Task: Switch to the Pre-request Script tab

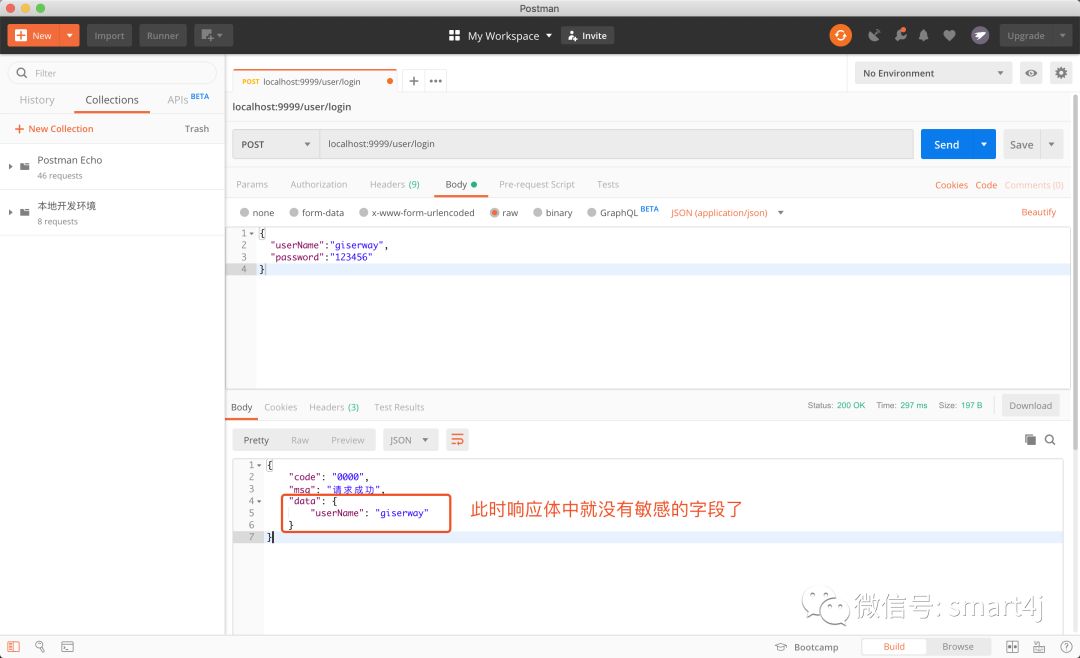Action: pos(537,184)
